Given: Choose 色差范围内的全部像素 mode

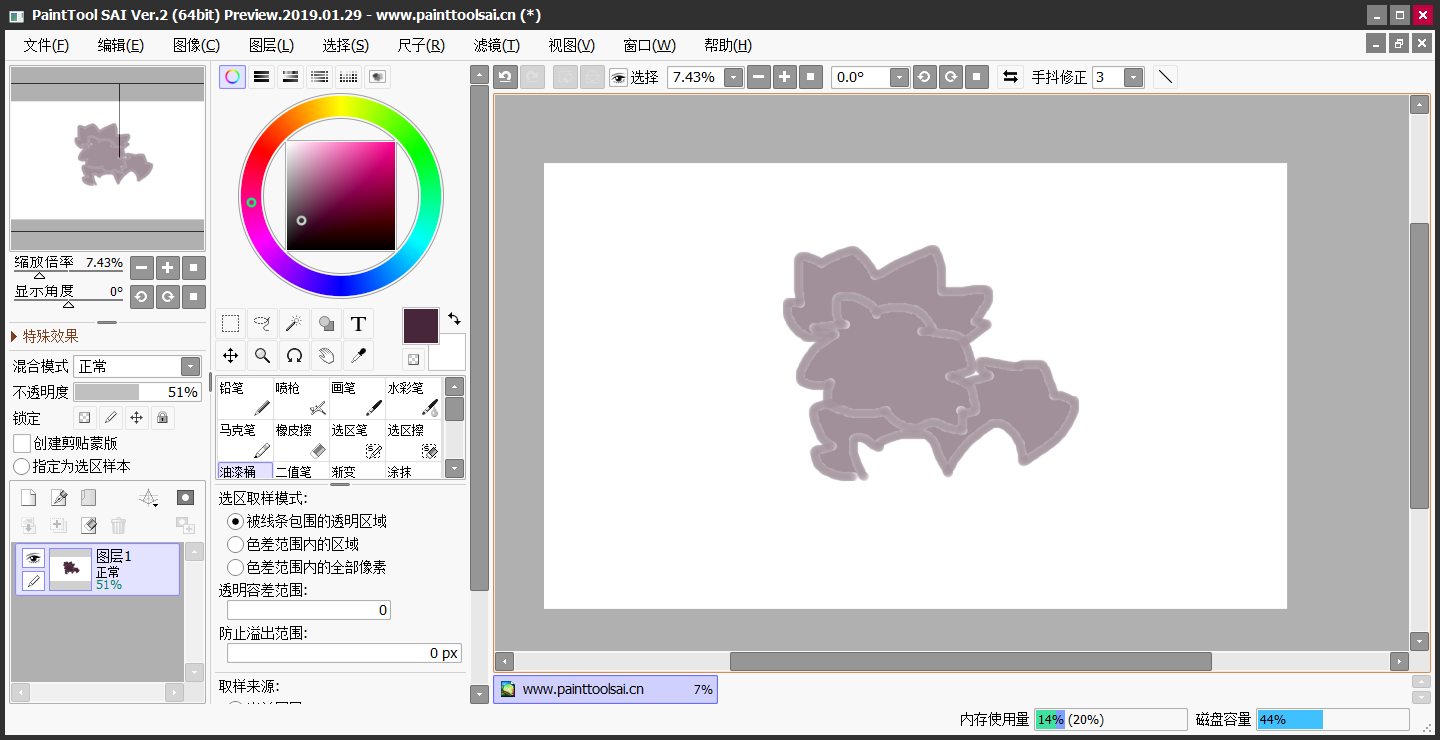Looking at the screenshot, I should 235,567.
